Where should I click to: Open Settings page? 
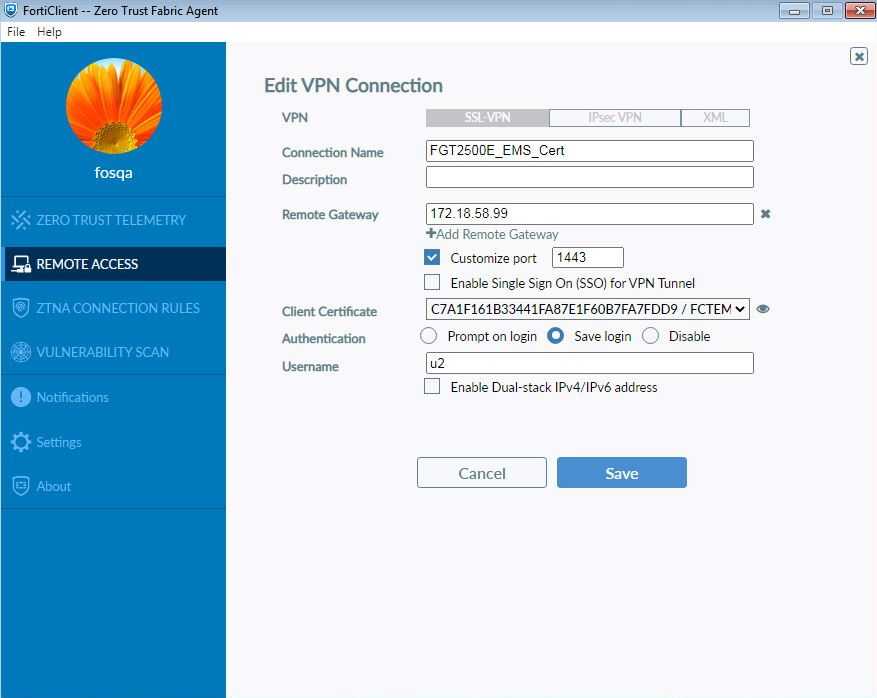(114, 442)
